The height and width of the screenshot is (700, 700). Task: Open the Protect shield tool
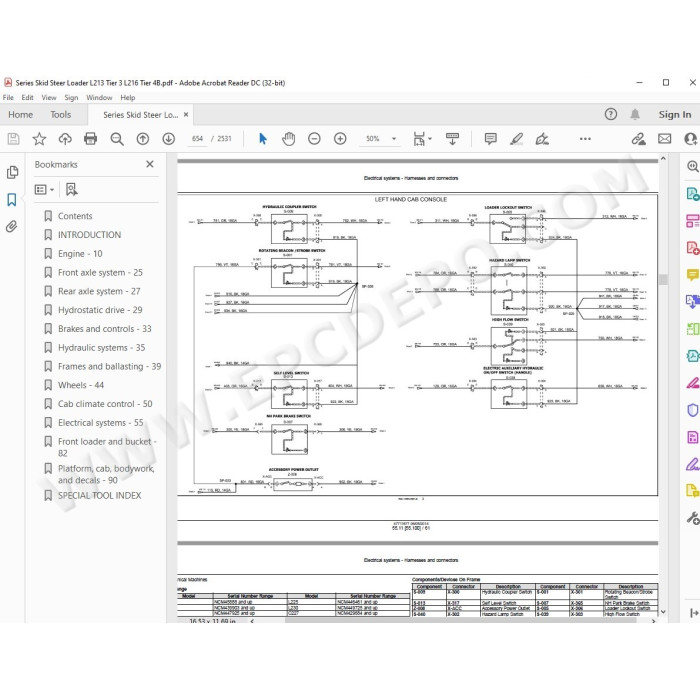pyautogui.click(x=692, y=410)
